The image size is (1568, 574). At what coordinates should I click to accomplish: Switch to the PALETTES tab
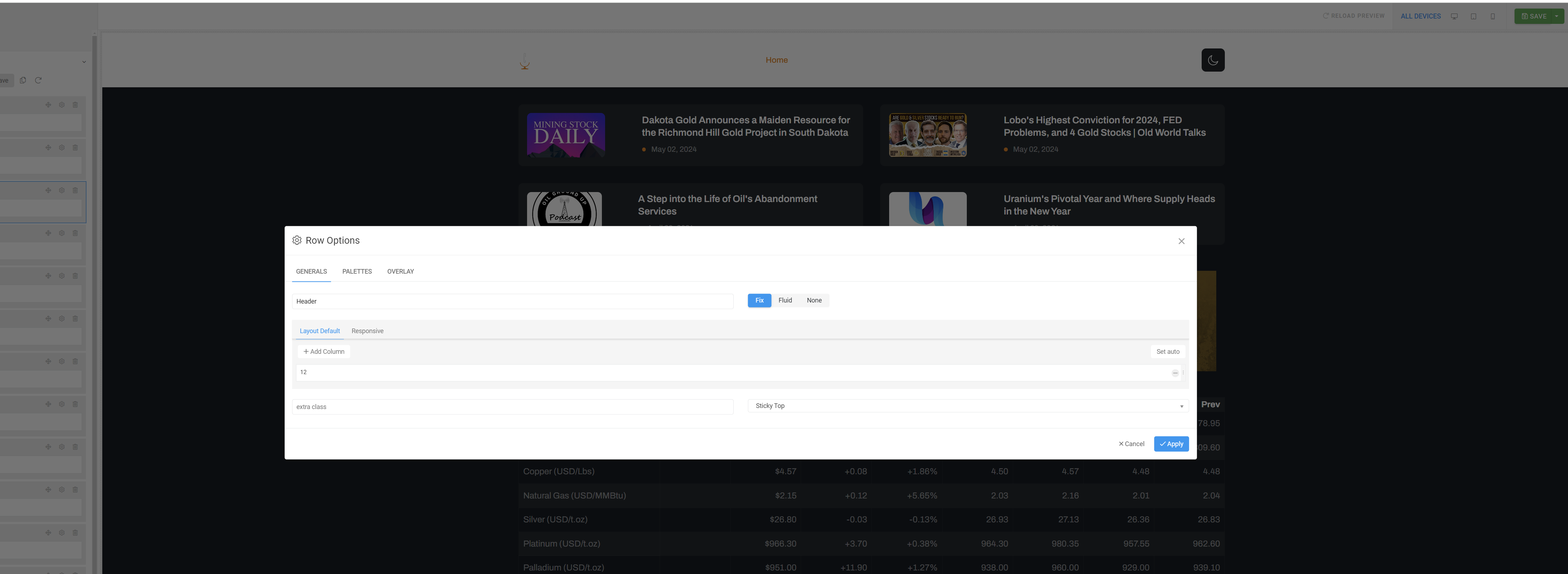coord(357,272)
